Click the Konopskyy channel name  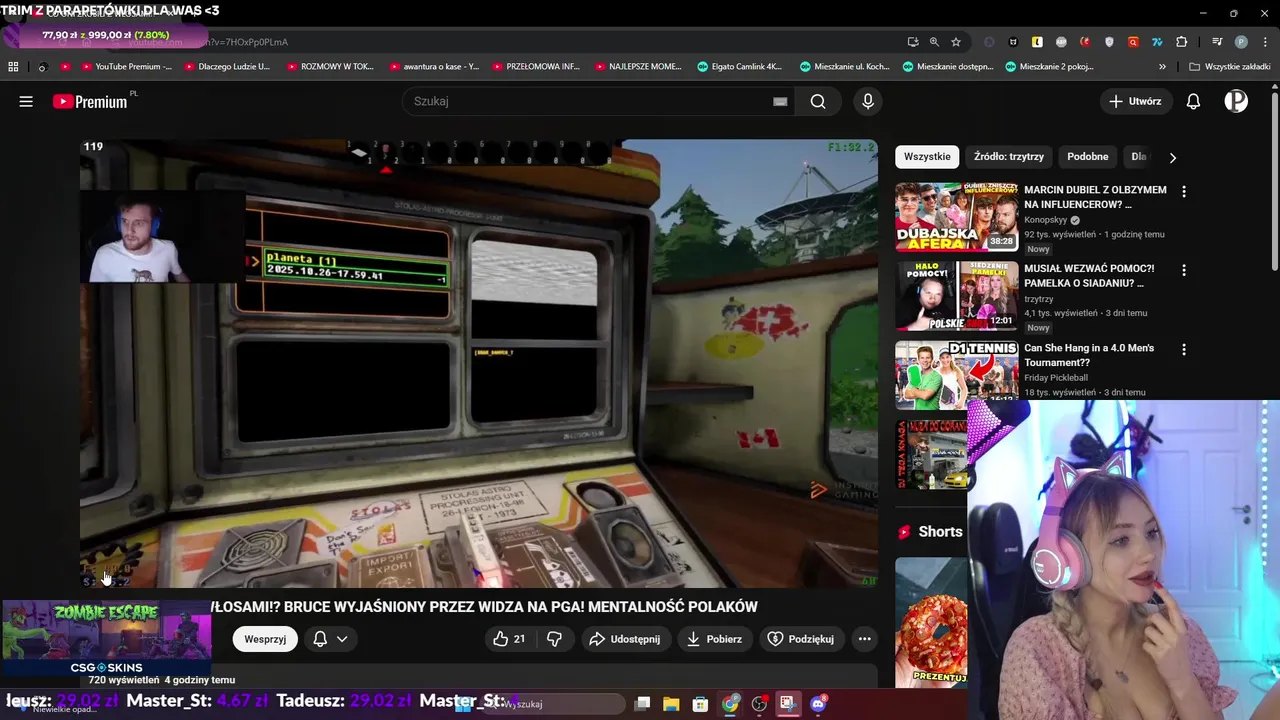tap(1046, 220)
